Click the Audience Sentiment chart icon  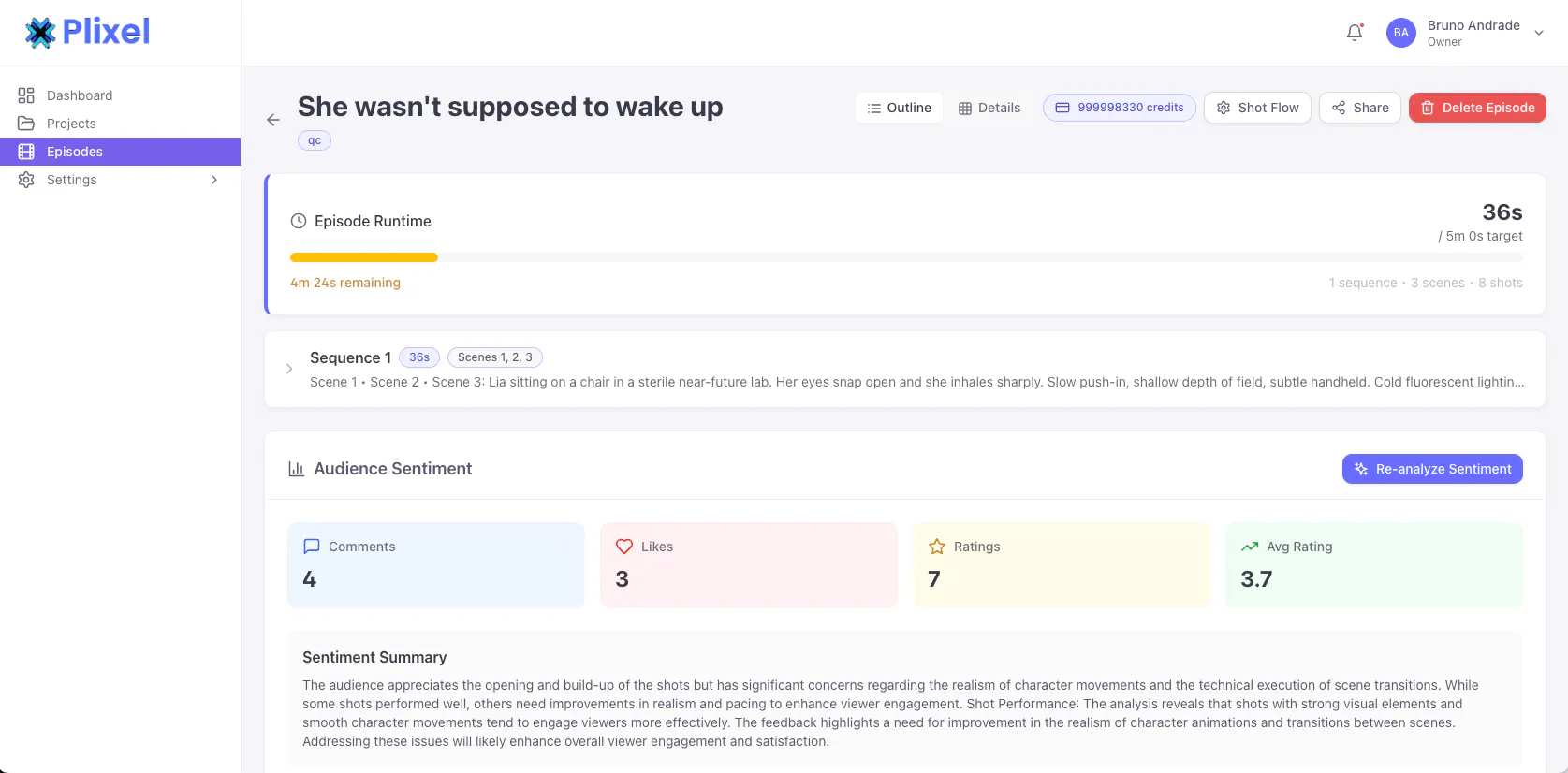[x=296, y=469]
